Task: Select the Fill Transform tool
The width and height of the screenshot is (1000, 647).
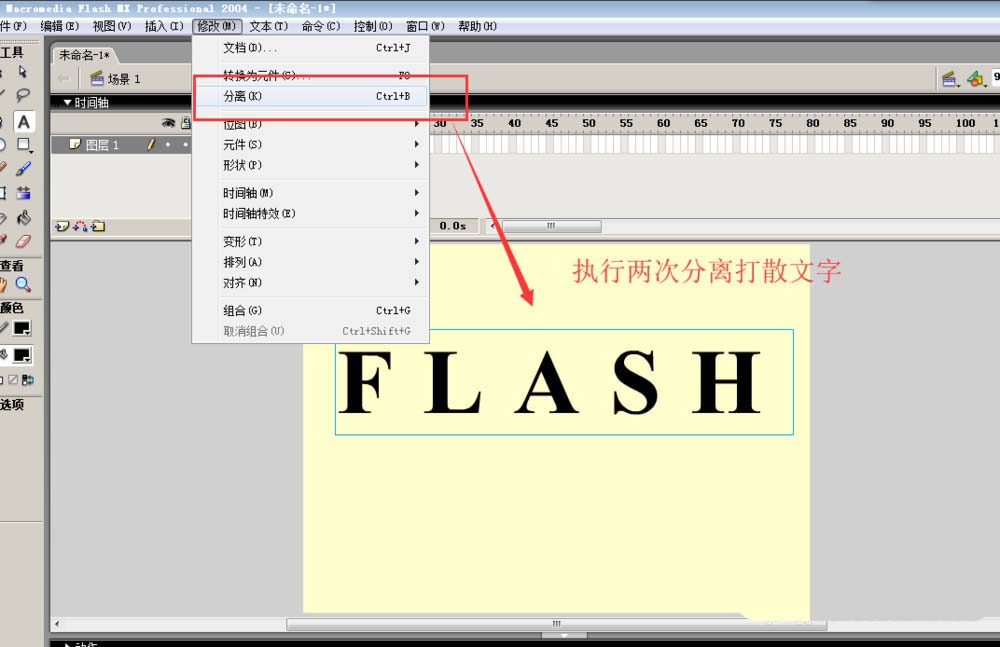Action: coord(24,193)
